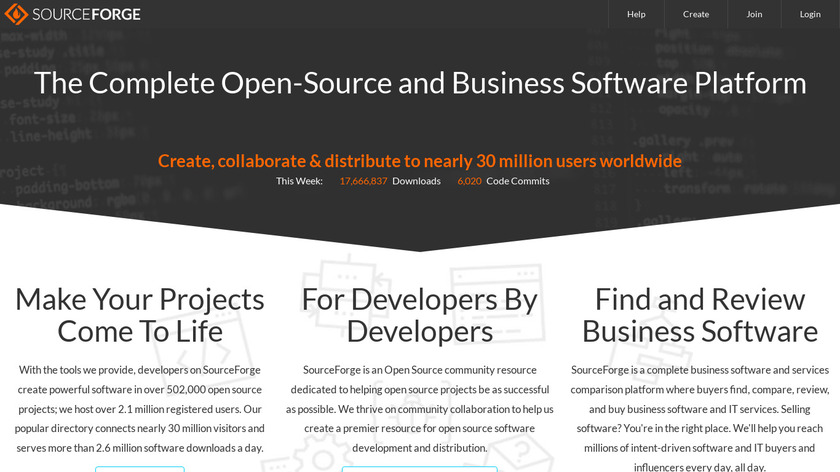Click the main platform headline text
Image resolution: width=840 pixels, height=472 pixels.
(x=420, y=82)
